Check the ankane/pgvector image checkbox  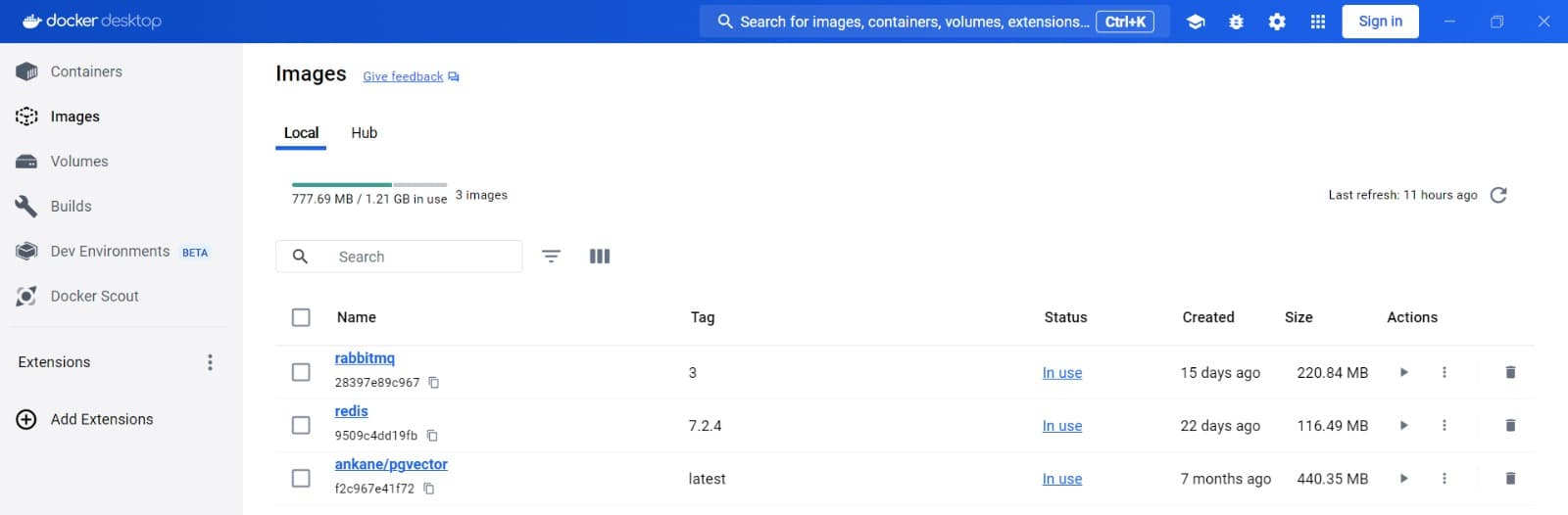[301, 479]
